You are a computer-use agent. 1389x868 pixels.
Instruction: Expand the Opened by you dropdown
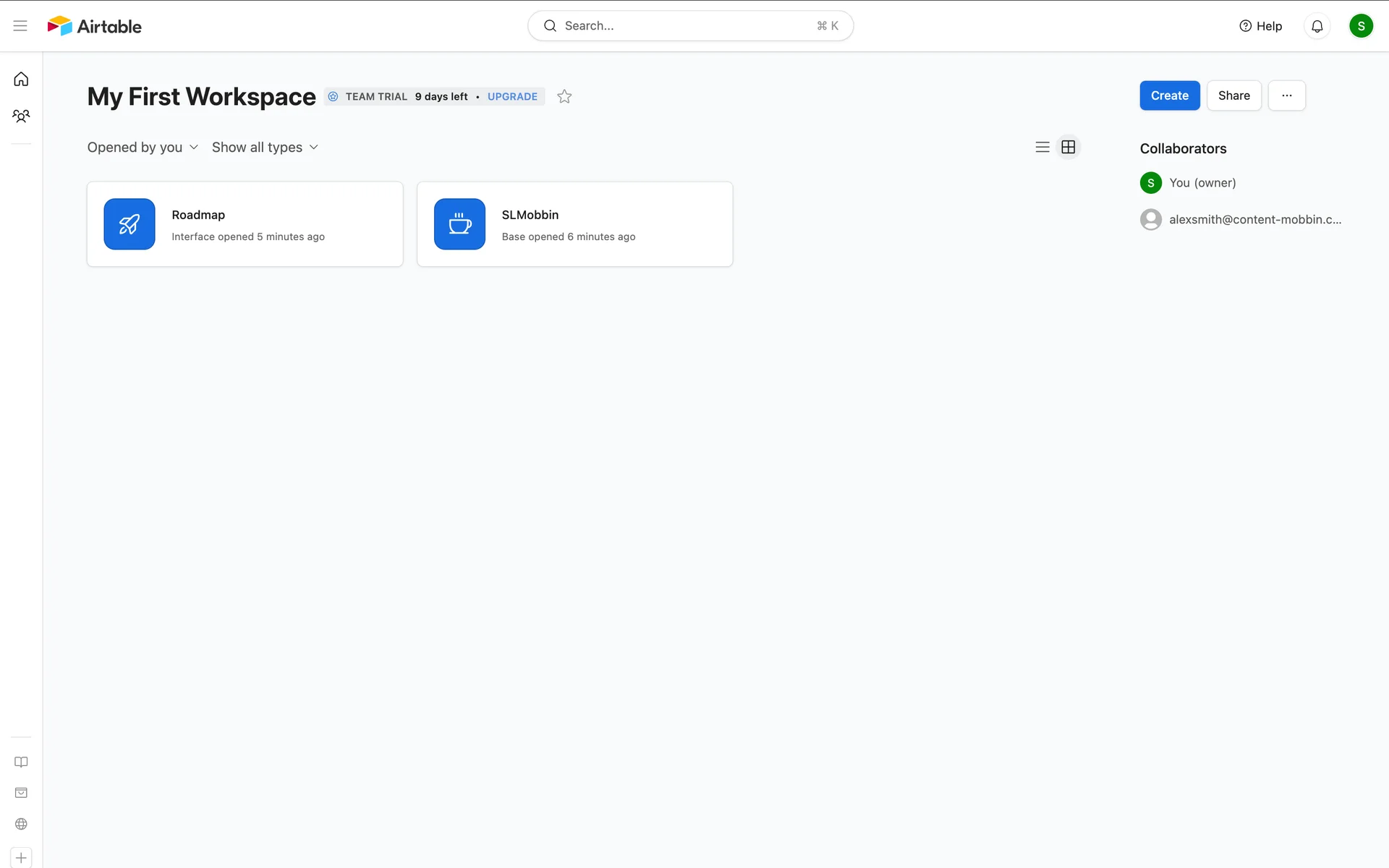coord(143,148)
